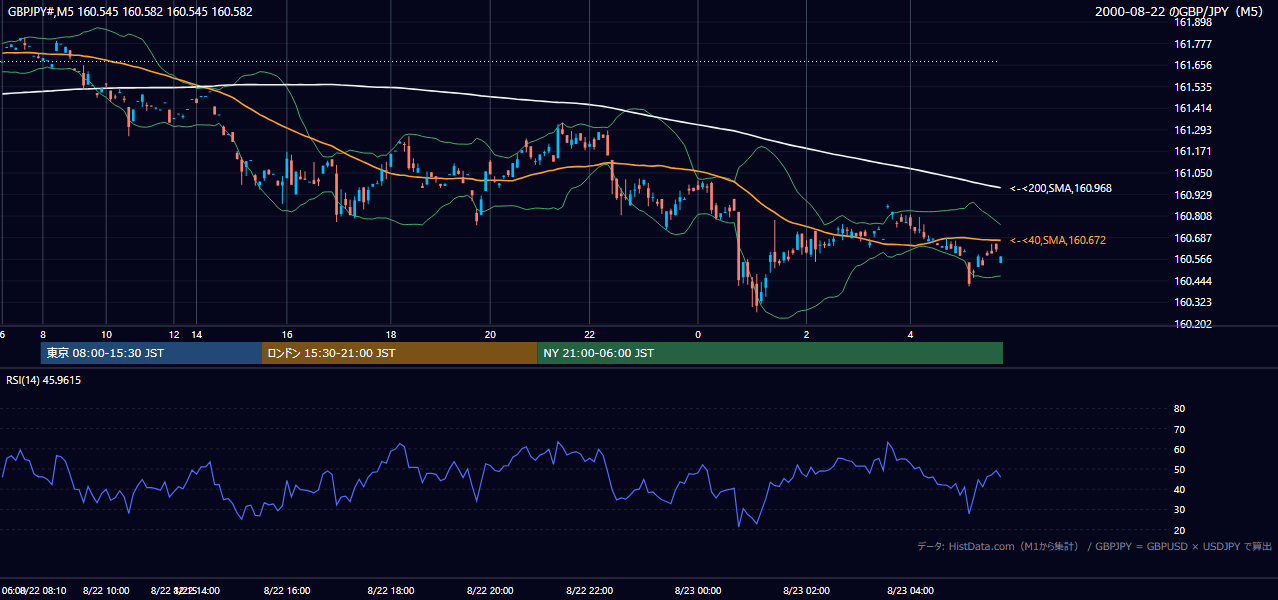Click price level 161.293 on the axis
The width and height of the screenshot is (1278, 600).
point(1192,130)
